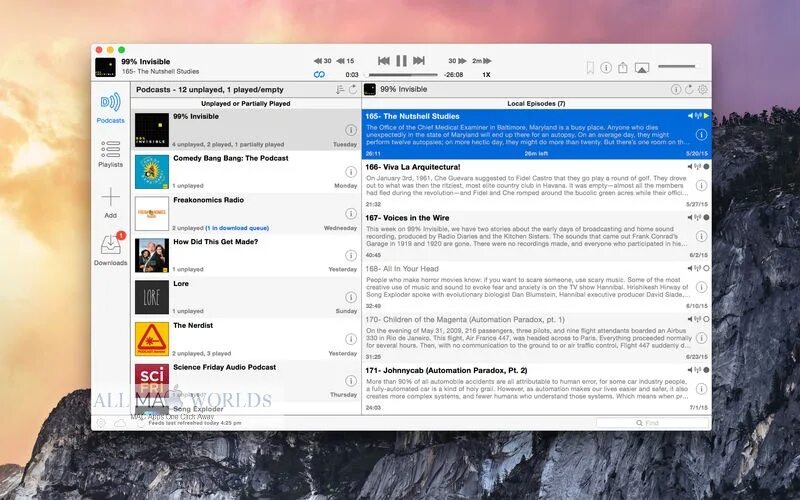This screenshot has height=500, width=800.
Task: Show info for episode 168 All In Your Head
Action: pyautogui.click(x=702, y=287)
